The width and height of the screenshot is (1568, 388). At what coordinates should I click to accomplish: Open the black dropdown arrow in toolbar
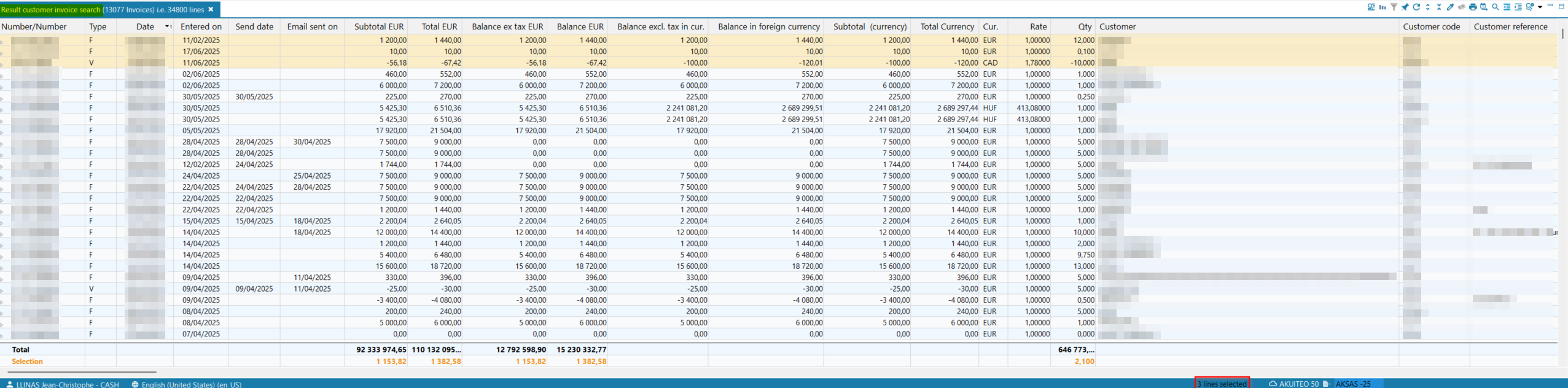tap(1540, 7)
